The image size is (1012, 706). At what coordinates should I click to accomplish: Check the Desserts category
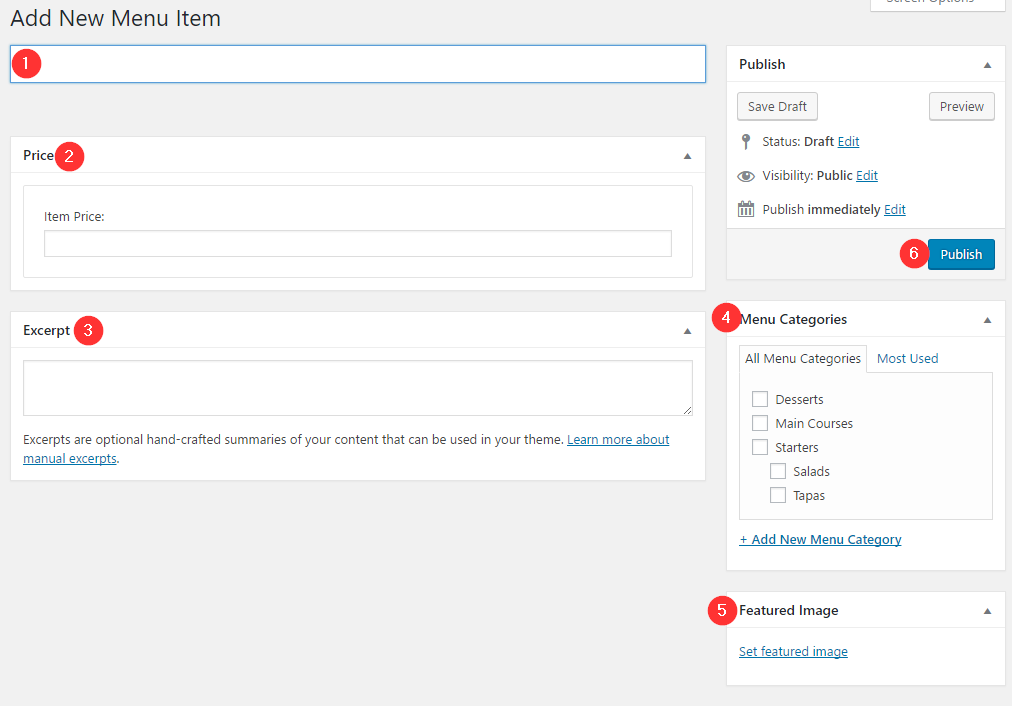(760, 399)
